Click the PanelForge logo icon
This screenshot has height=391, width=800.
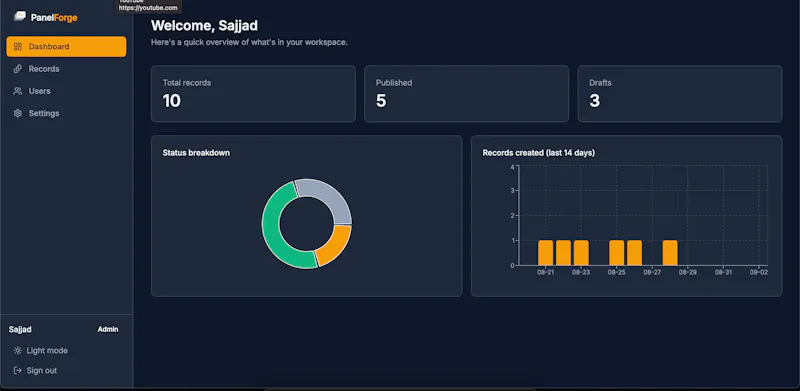point(19,17)
